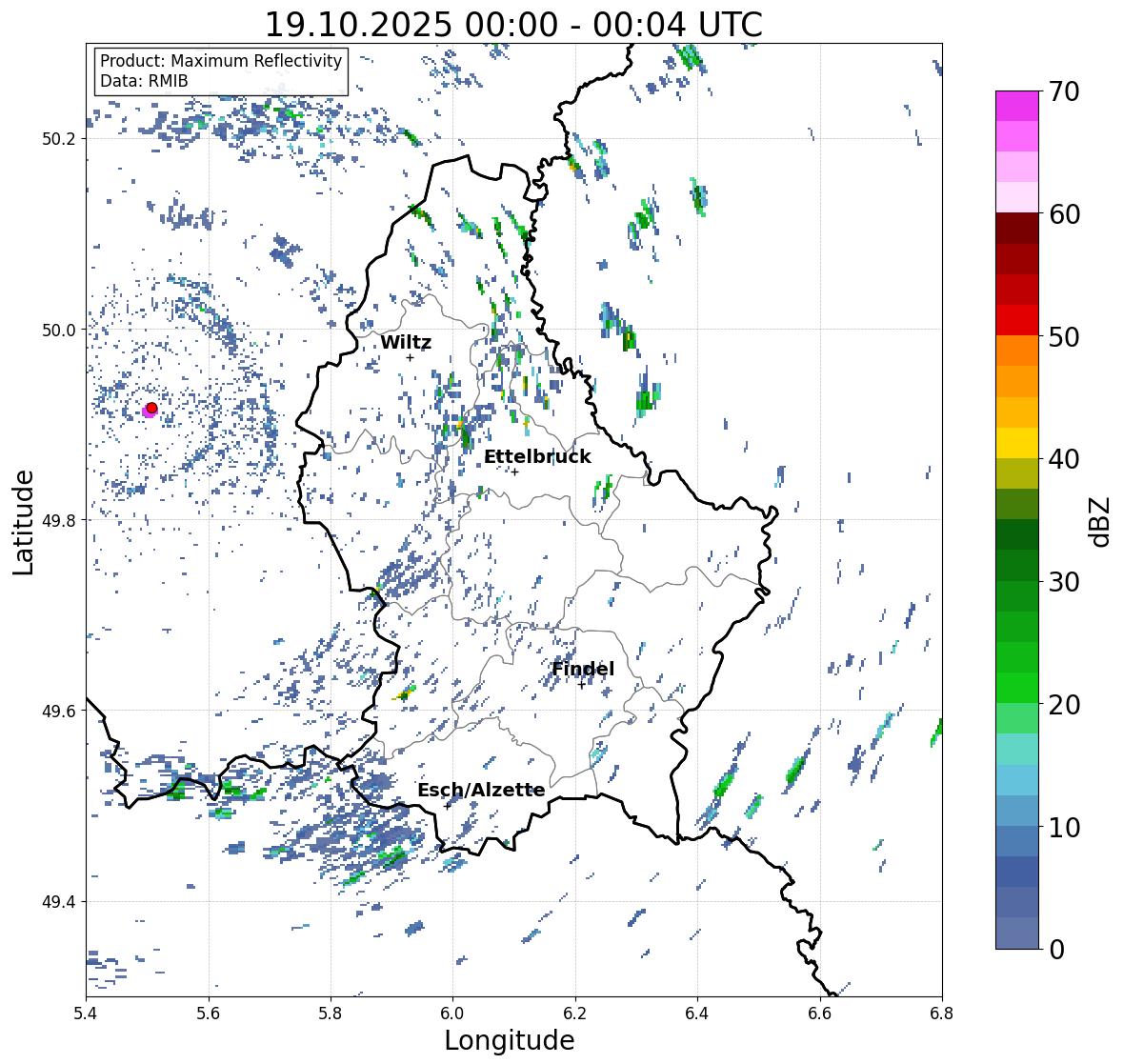Click the 70 tick on the colorbar
The width and height of the screenshot is (1123, 1064).
(1064, 90)
